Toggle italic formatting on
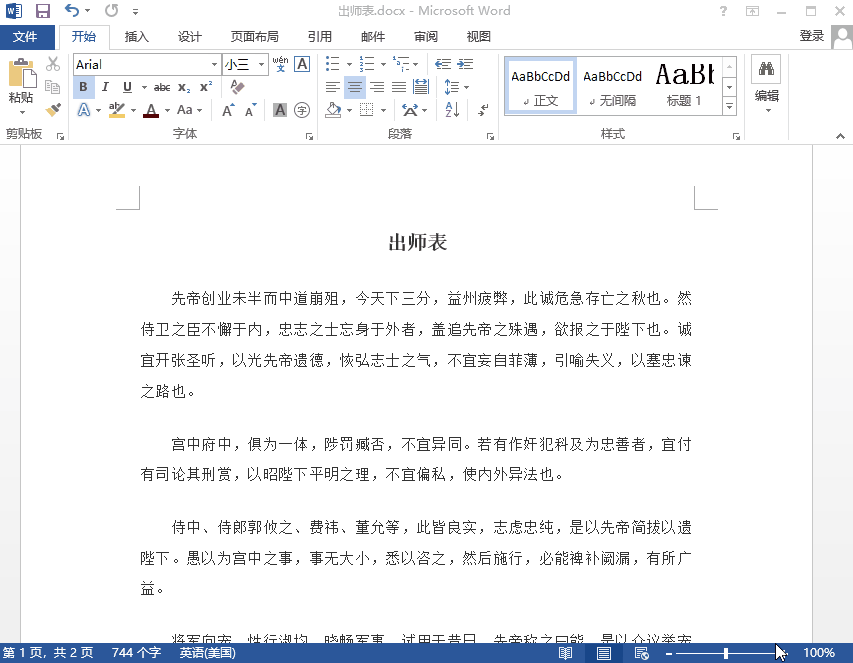 [104, 87]
